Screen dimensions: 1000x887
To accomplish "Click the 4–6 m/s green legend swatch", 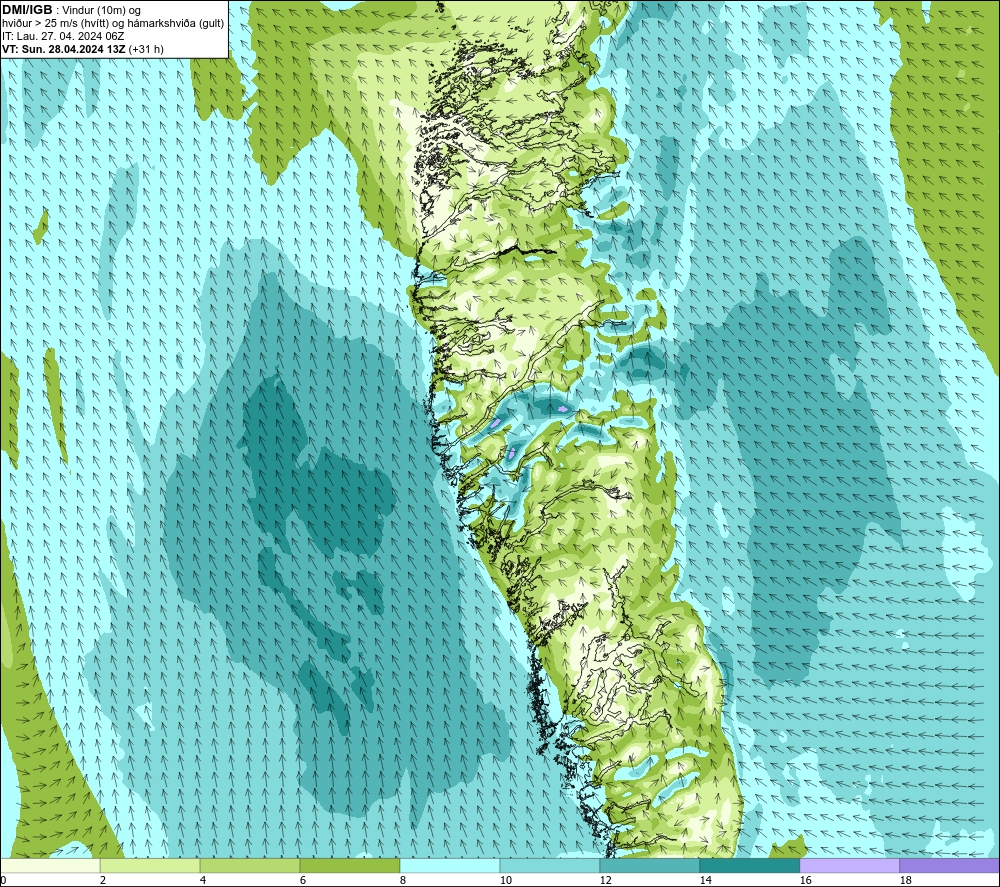I will point(250,865).
